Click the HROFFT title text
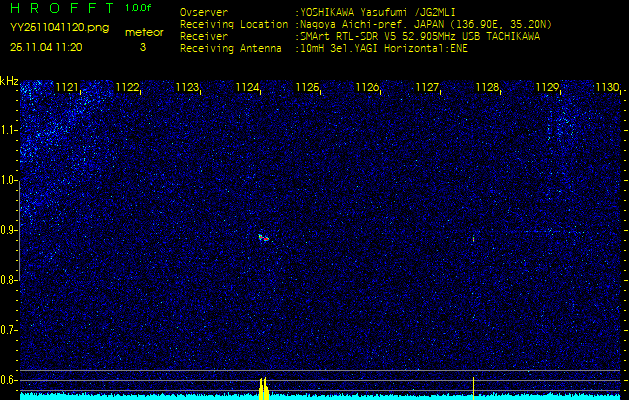 (60, 9)
